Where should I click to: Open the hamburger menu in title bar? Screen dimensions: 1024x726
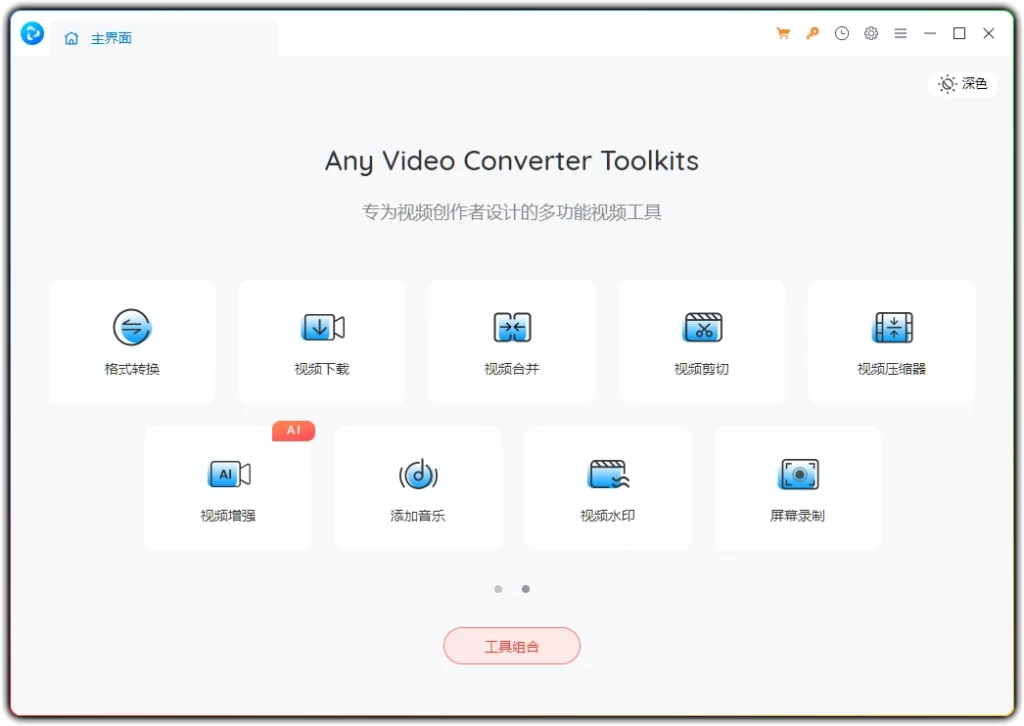901,33
